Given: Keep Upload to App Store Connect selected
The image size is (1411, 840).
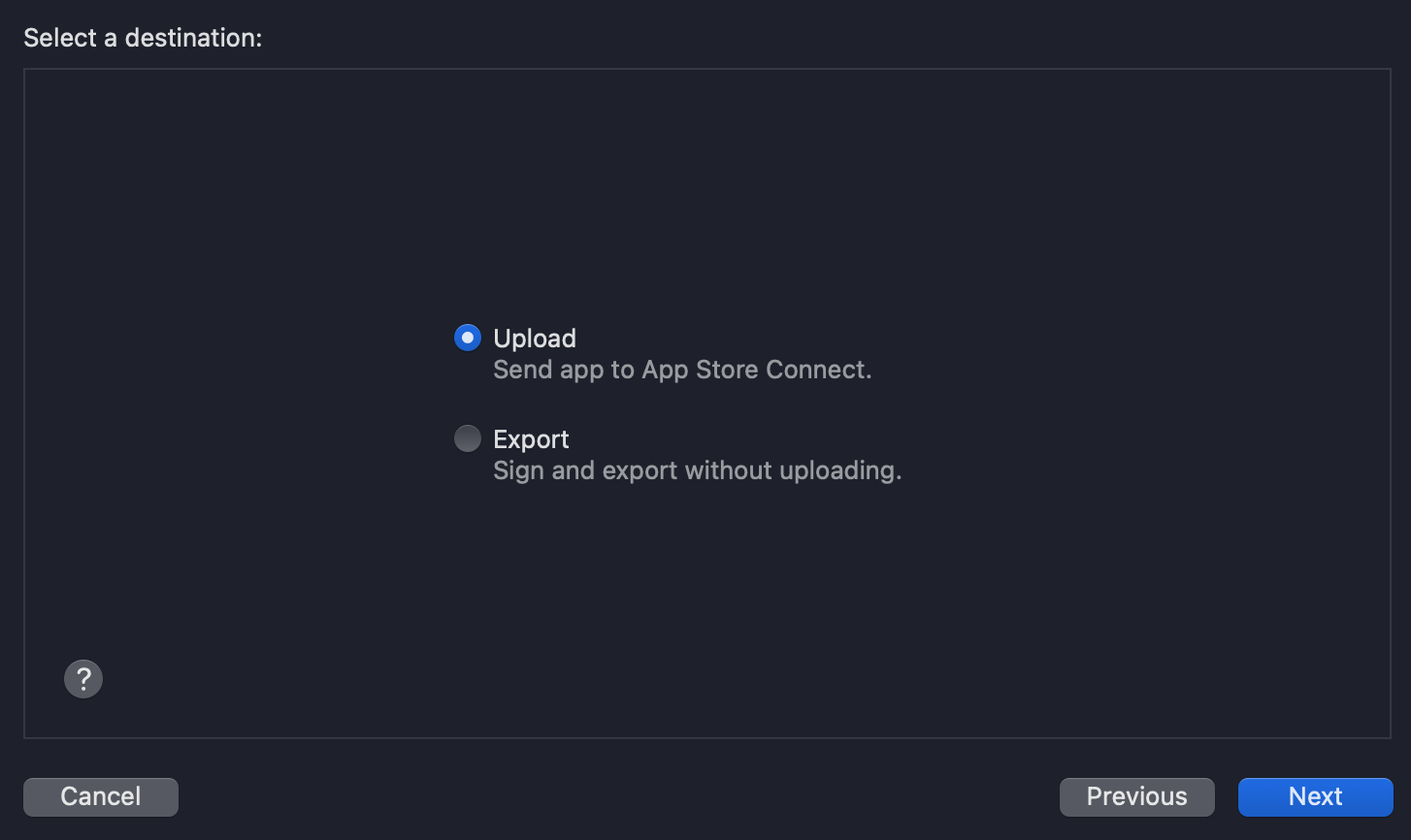Looking at the screenshot, I should (468, 338).
